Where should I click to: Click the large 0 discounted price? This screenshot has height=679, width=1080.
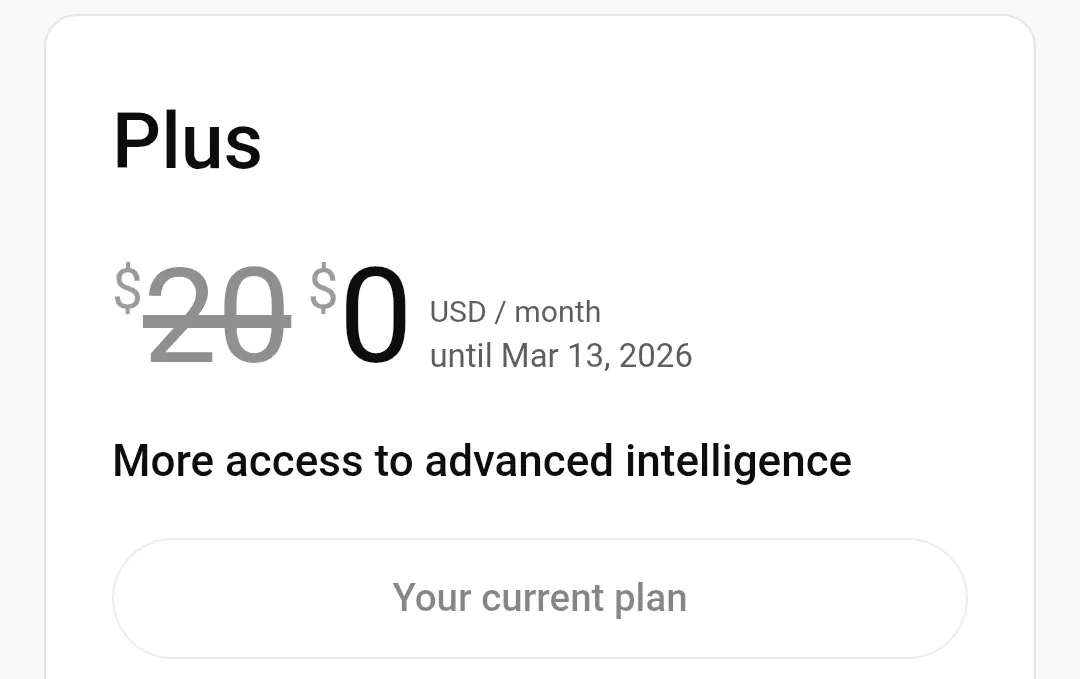pos(375,315)
